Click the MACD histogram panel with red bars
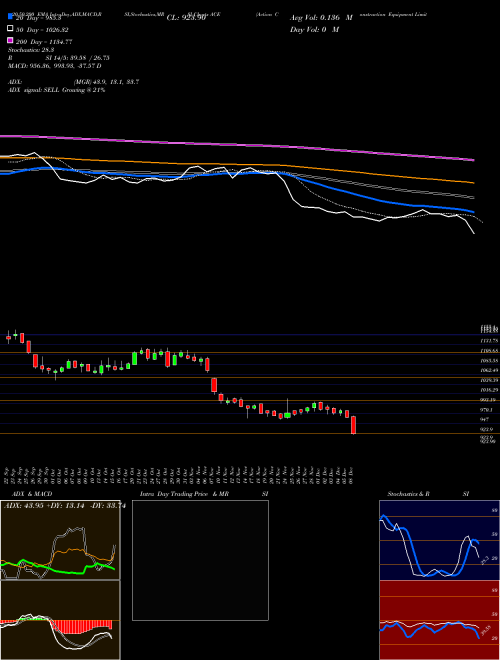 pos(60,620)
